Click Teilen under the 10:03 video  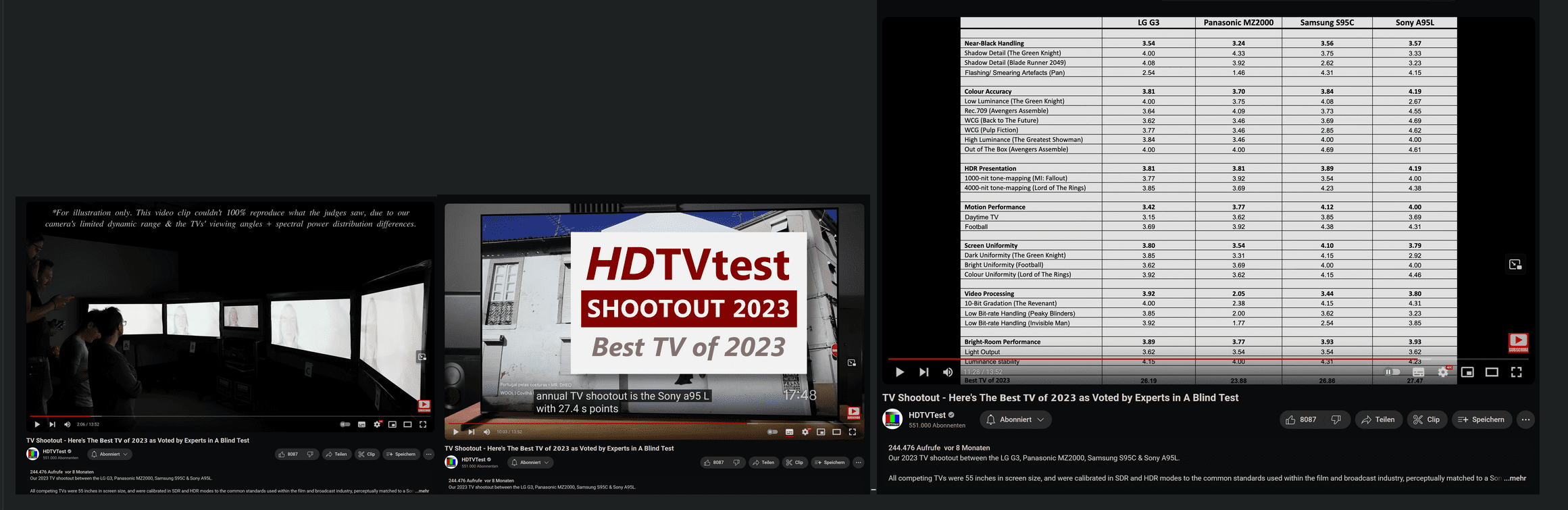[763, 463]
